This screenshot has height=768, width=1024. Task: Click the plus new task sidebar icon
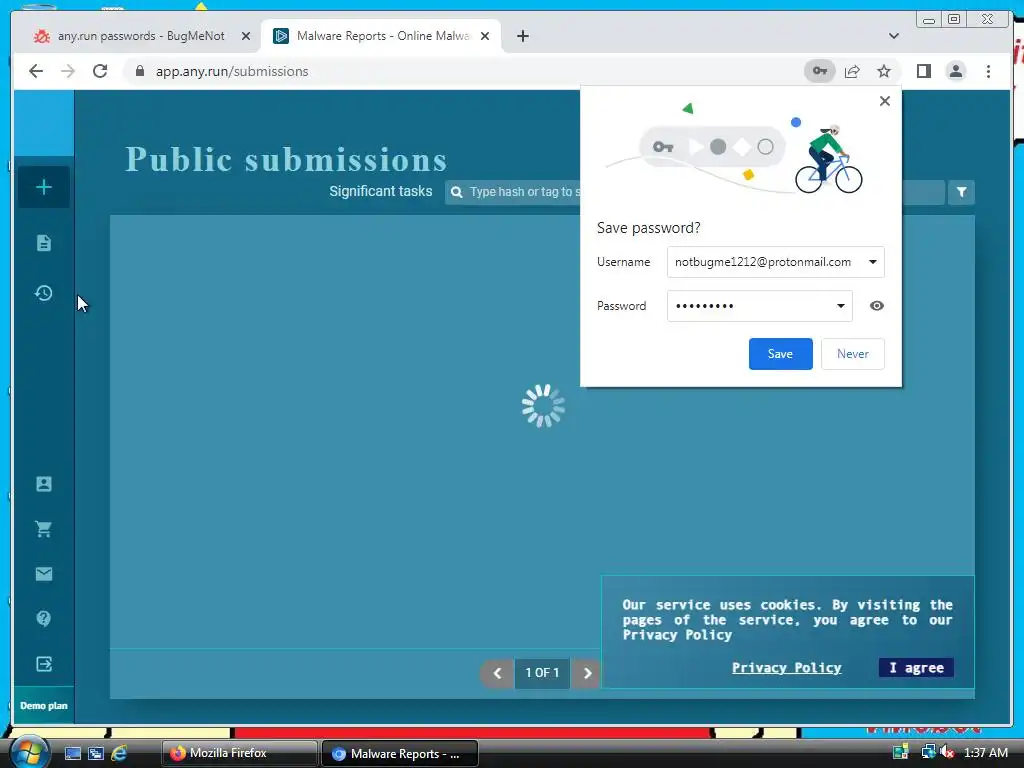coord(44,187)
